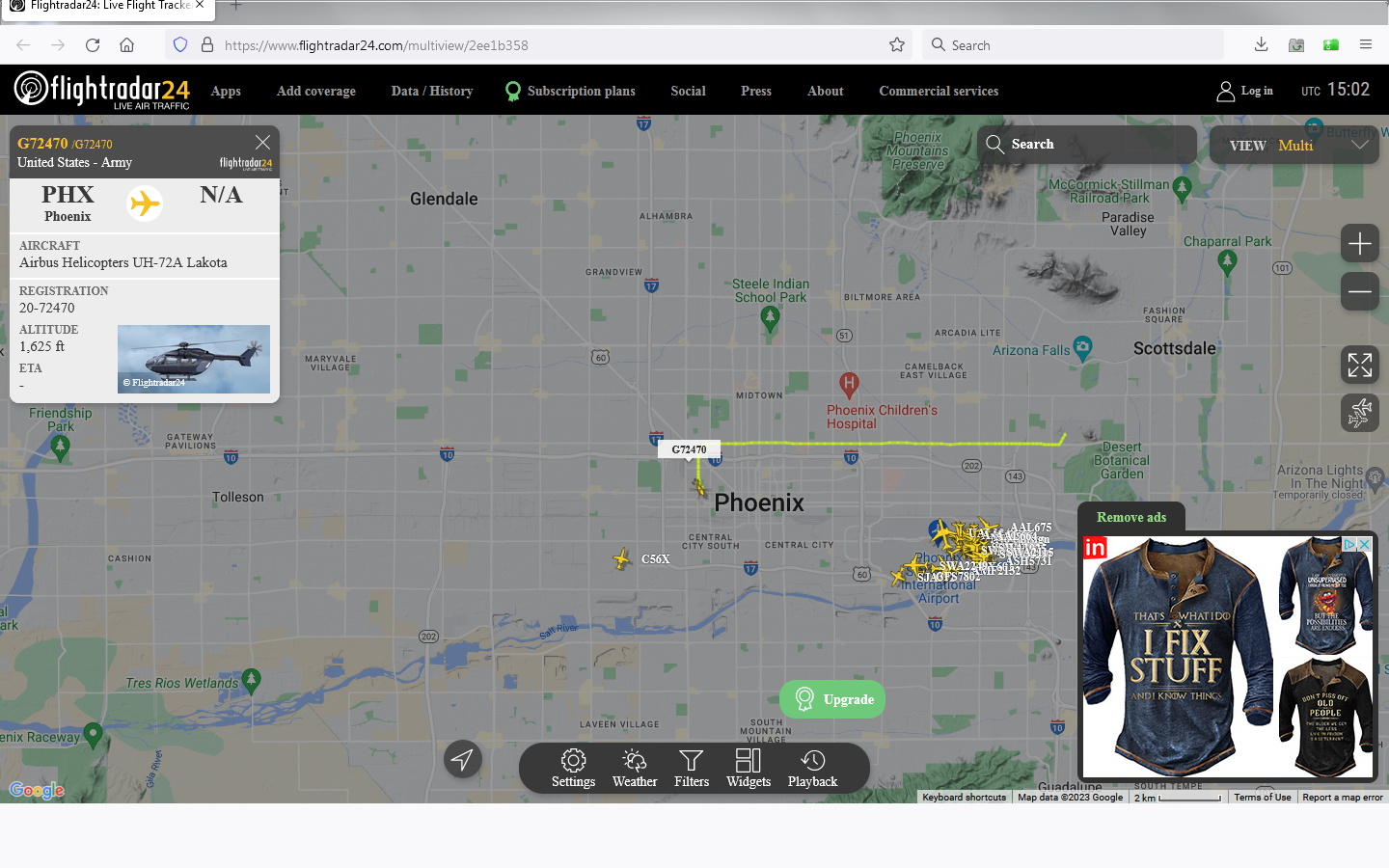Click the browser Search box
The width and height of the screenshot is (1389, 868).
pyautogui.click(x=1073, y=45)
